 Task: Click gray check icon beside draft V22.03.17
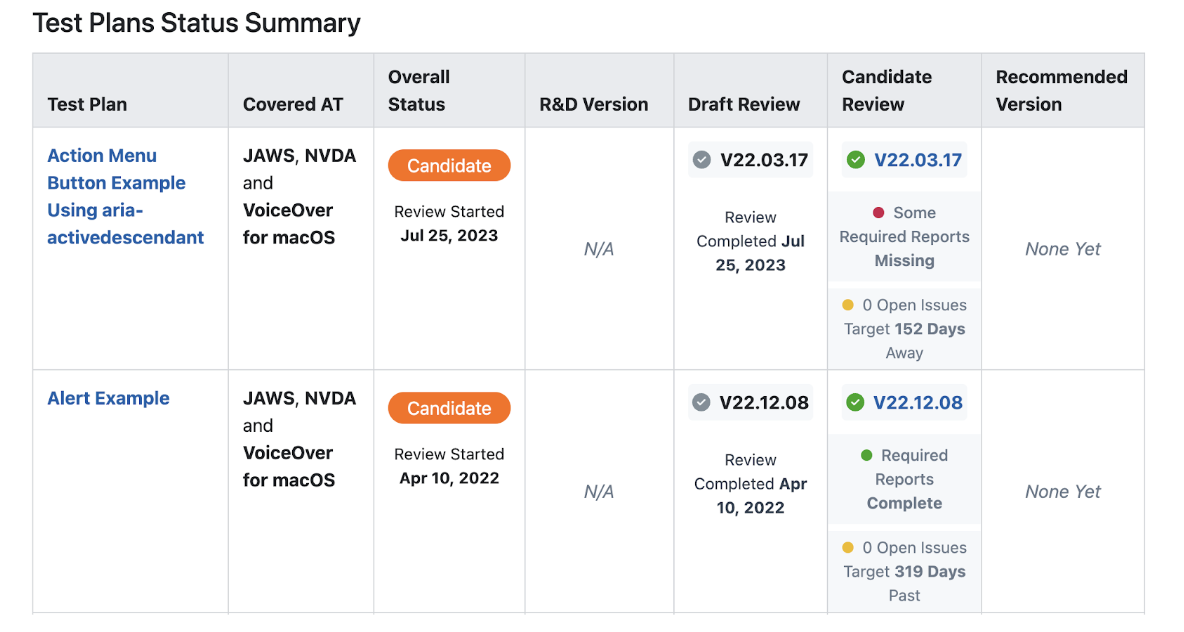pos(701,160)
